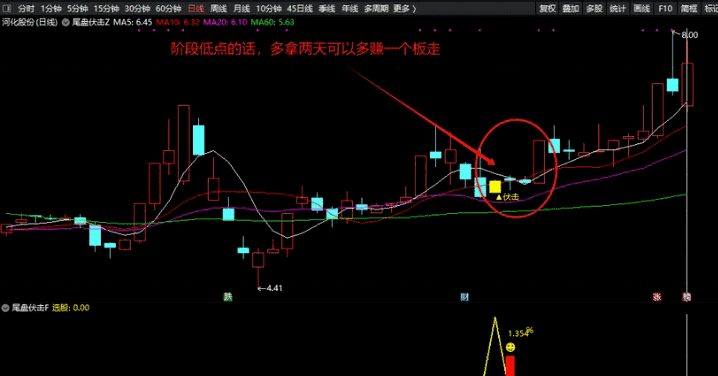Open the 多周期 multi-period option
718x376 pixels.
click(x=376, y=8)
